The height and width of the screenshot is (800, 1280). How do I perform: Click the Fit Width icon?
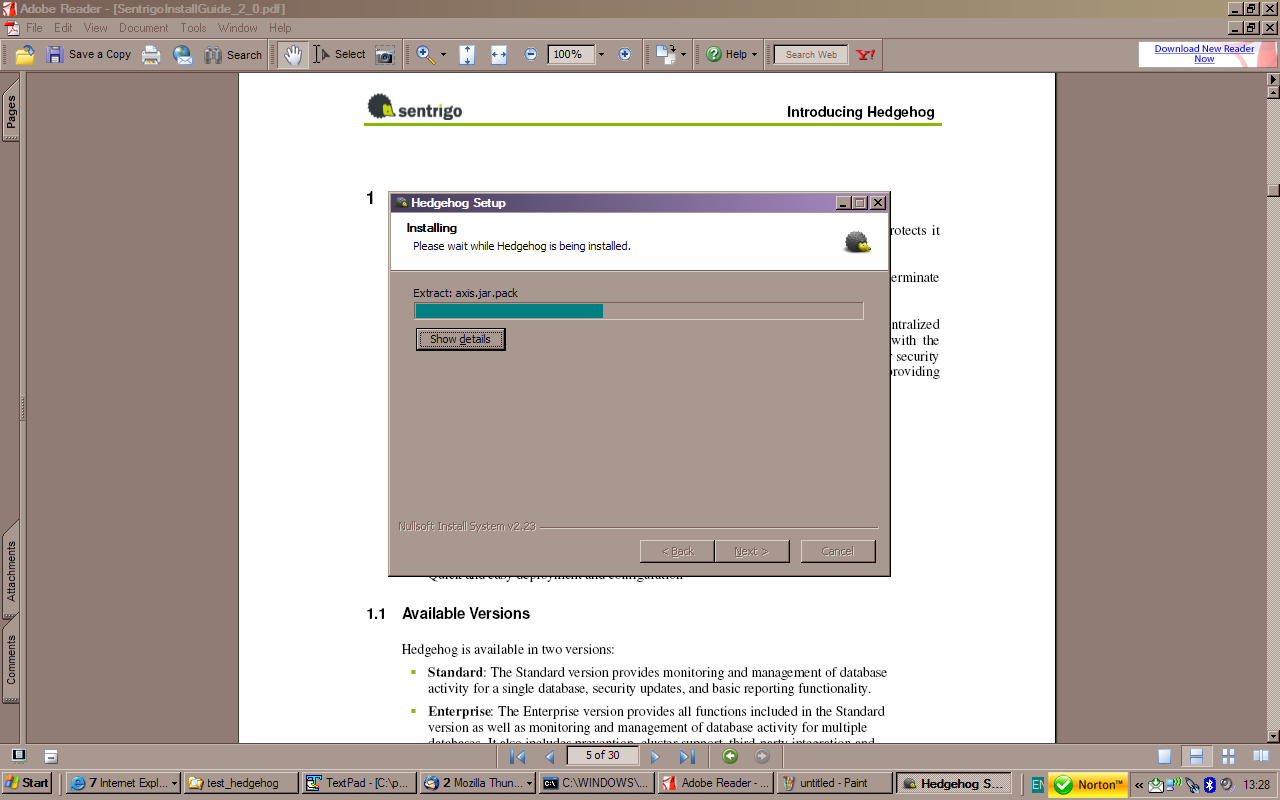pos(499,55)
